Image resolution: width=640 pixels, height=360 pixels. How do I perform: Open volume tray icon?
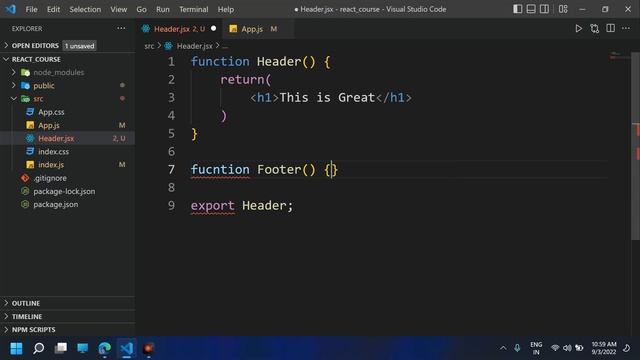567,348
